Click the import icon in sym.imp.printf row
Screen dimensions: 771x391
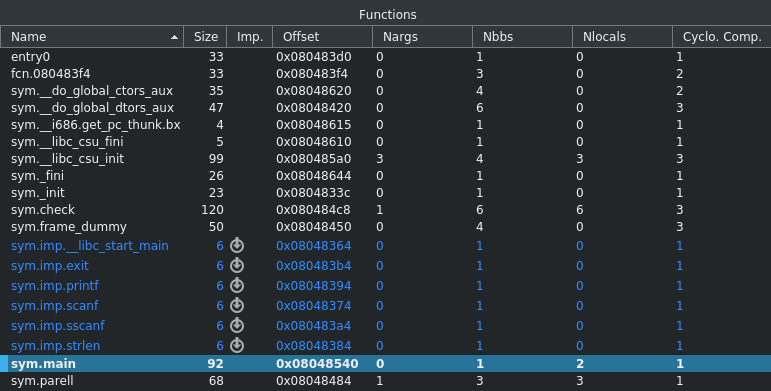pyautogui.click(x=237, y=285)
